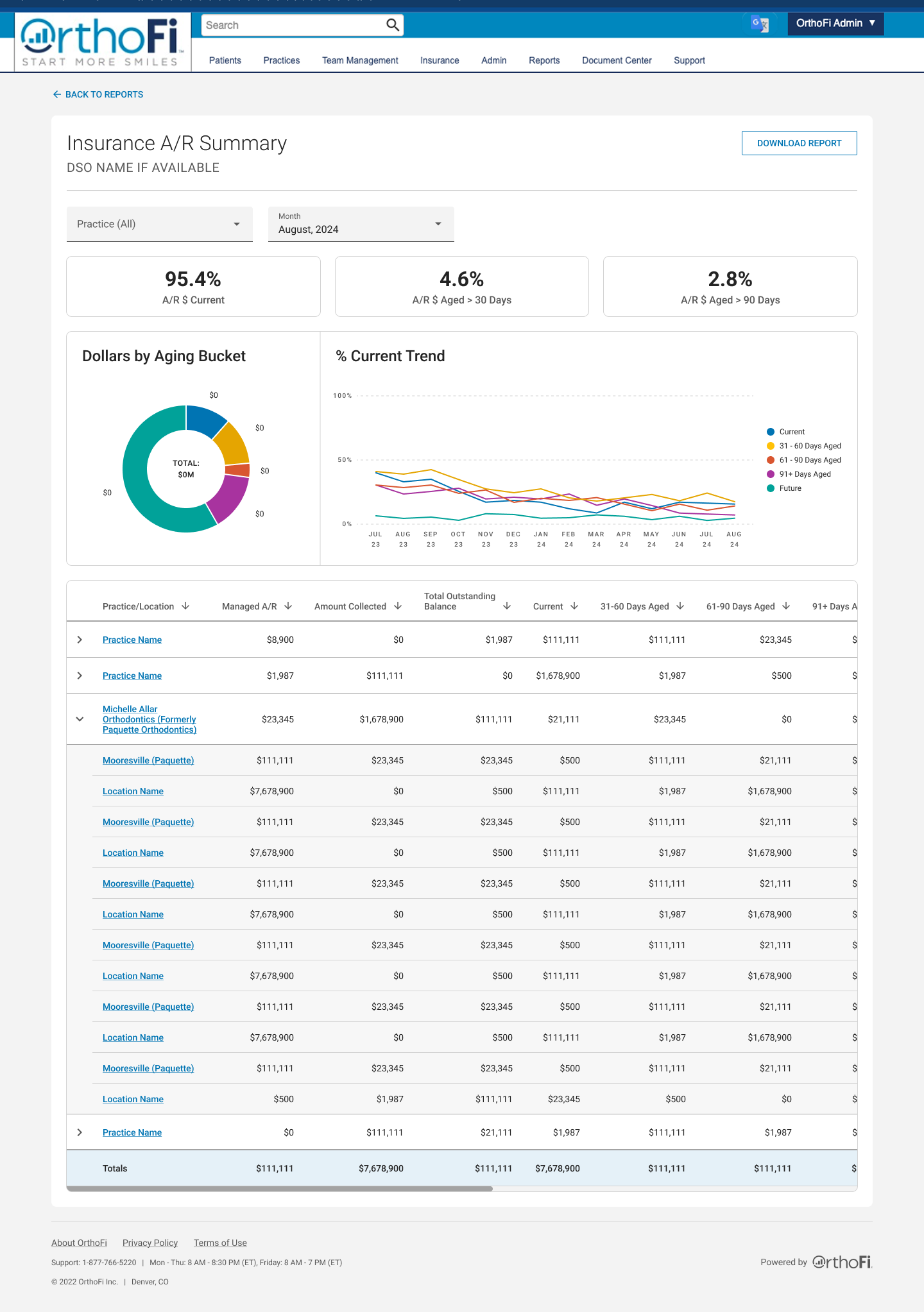Sort by Managed A/R column arrow
Image resolution: width=924 pixels, height=1312 pixels.
coord(288,606)
